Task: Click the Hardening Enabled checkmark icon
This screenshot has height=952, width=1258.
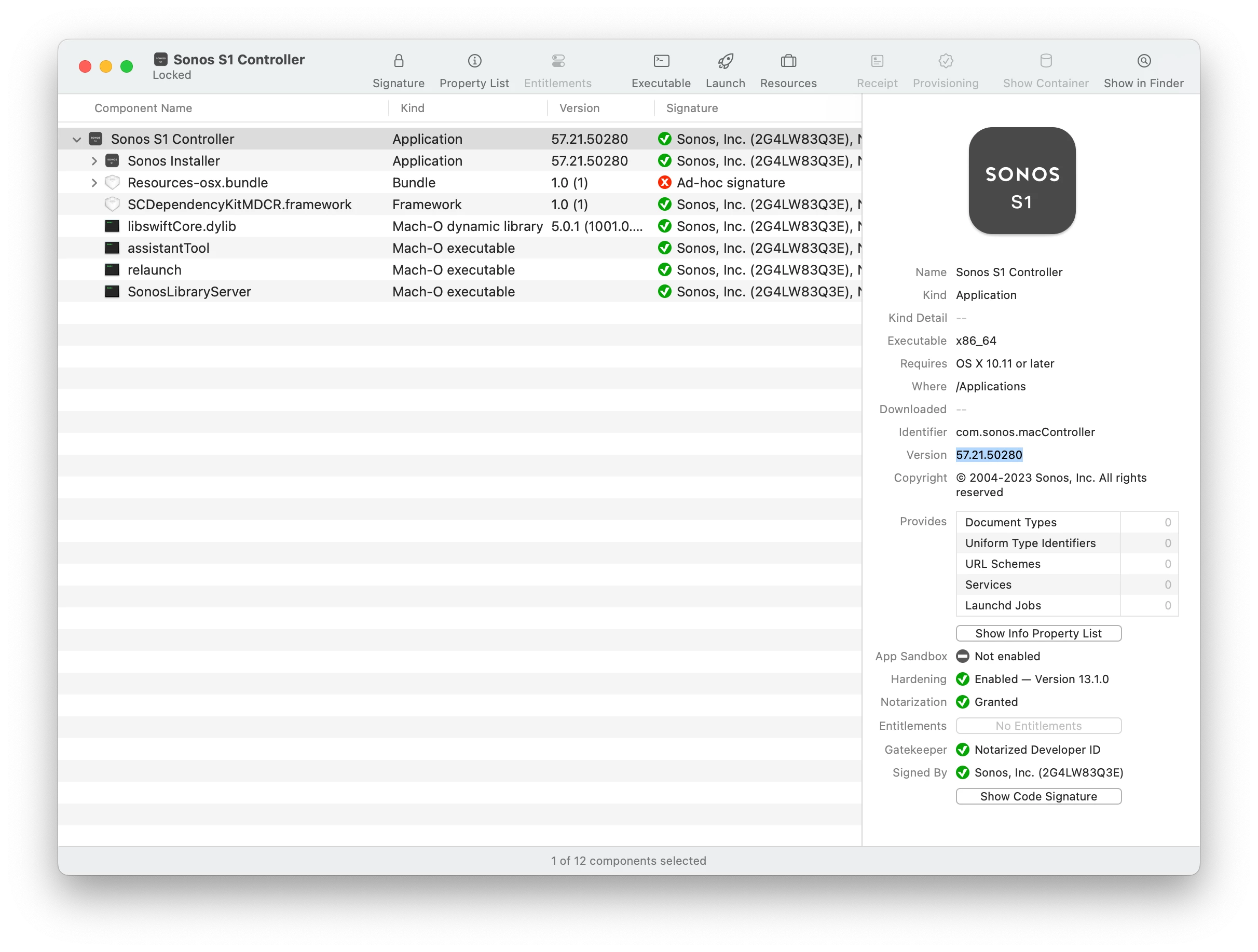Action: pos(962,679)
